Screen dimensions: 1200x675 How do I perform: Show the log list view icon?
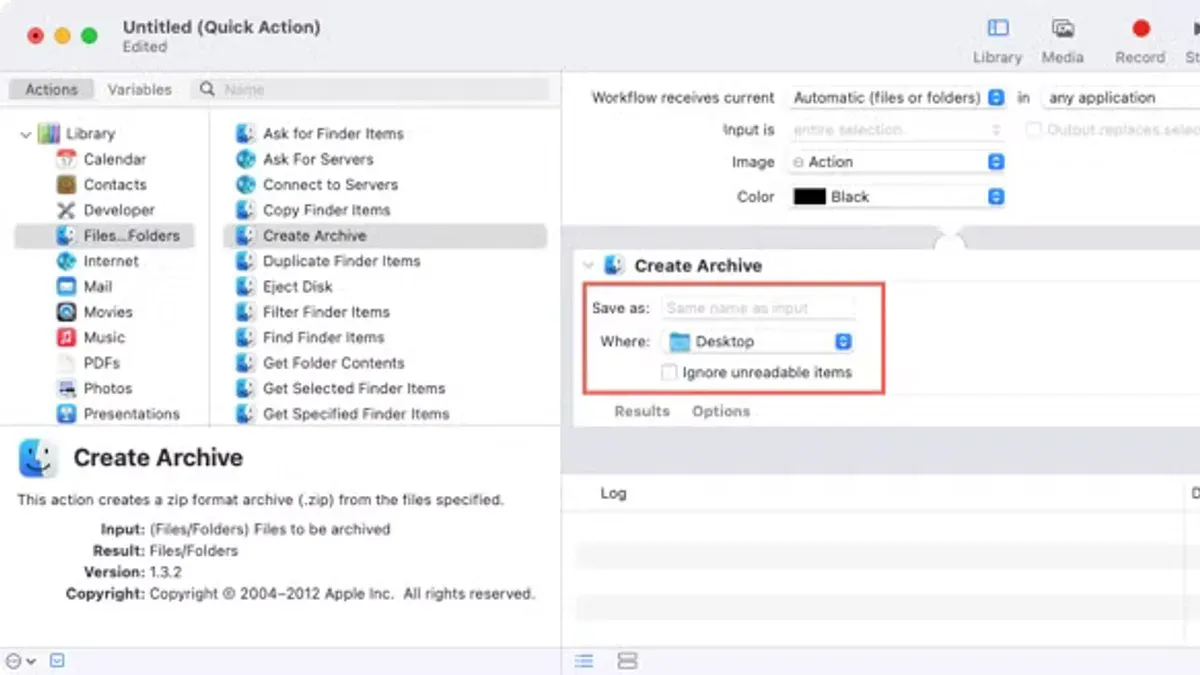(584, 661)
